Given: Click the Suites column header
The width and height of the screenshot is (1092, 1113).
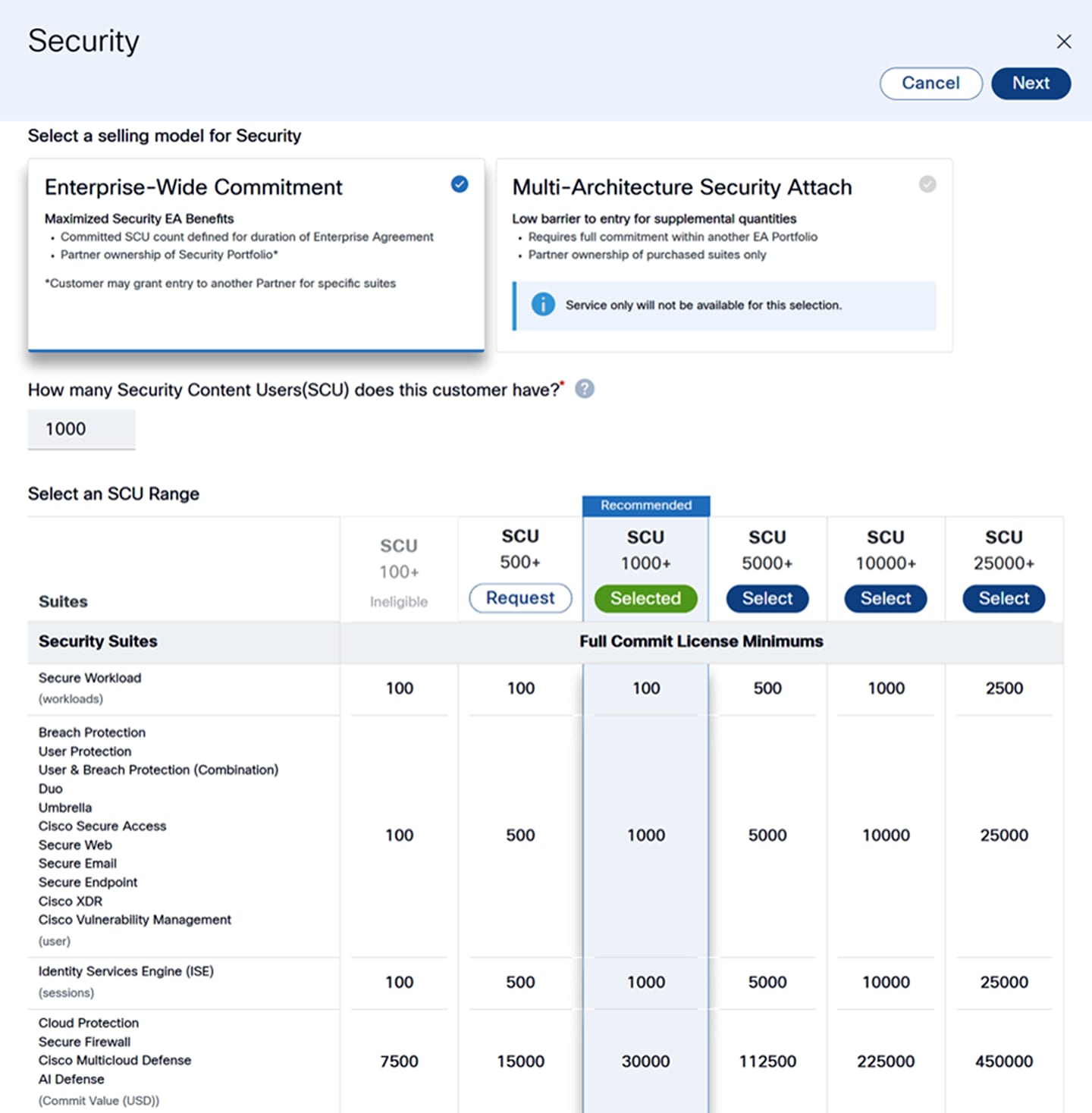Looking at the screenshot, I should 63,602.
